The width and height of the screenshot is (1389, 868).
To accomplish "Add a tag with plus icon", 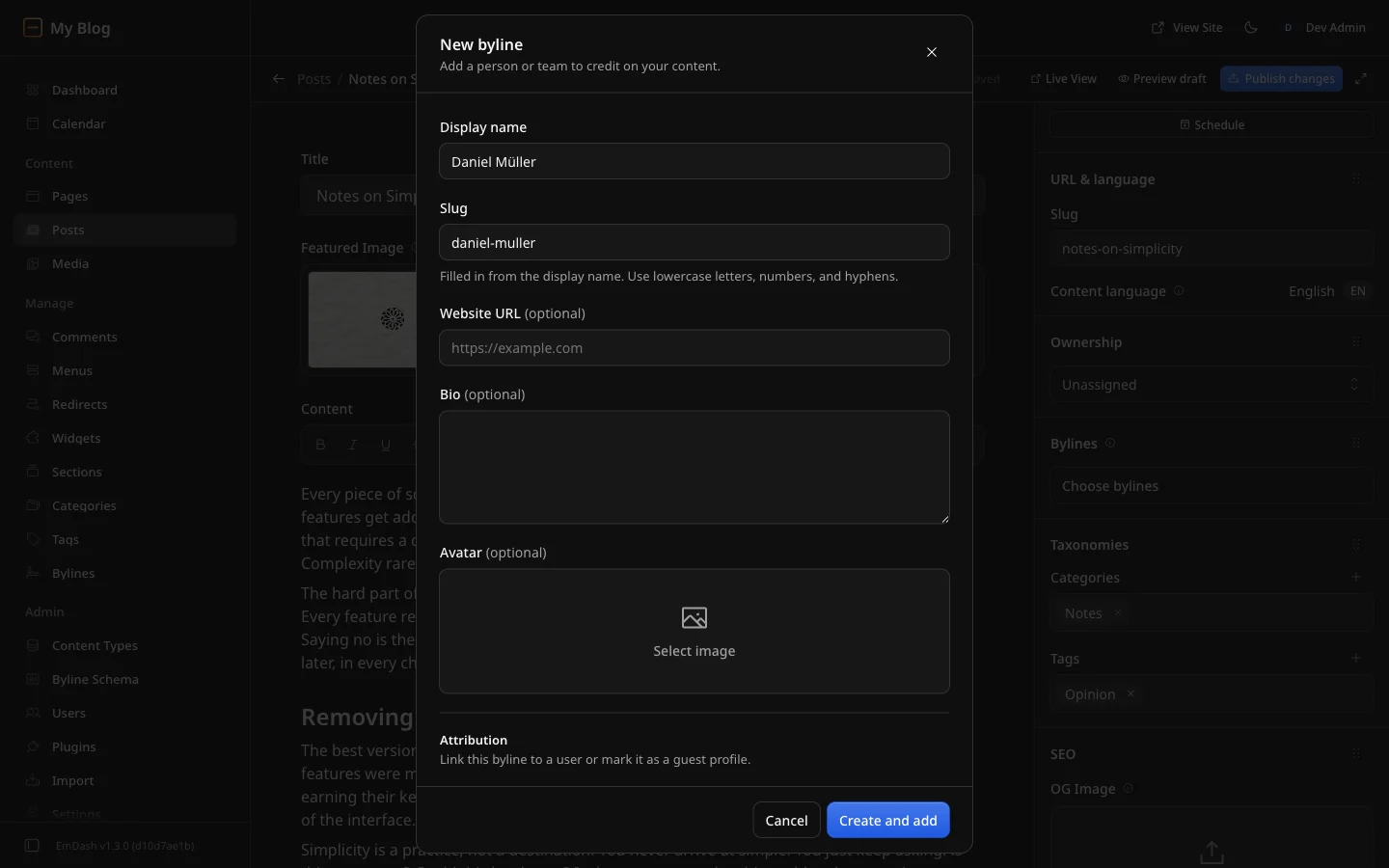I will click(x=1356, y=658).
